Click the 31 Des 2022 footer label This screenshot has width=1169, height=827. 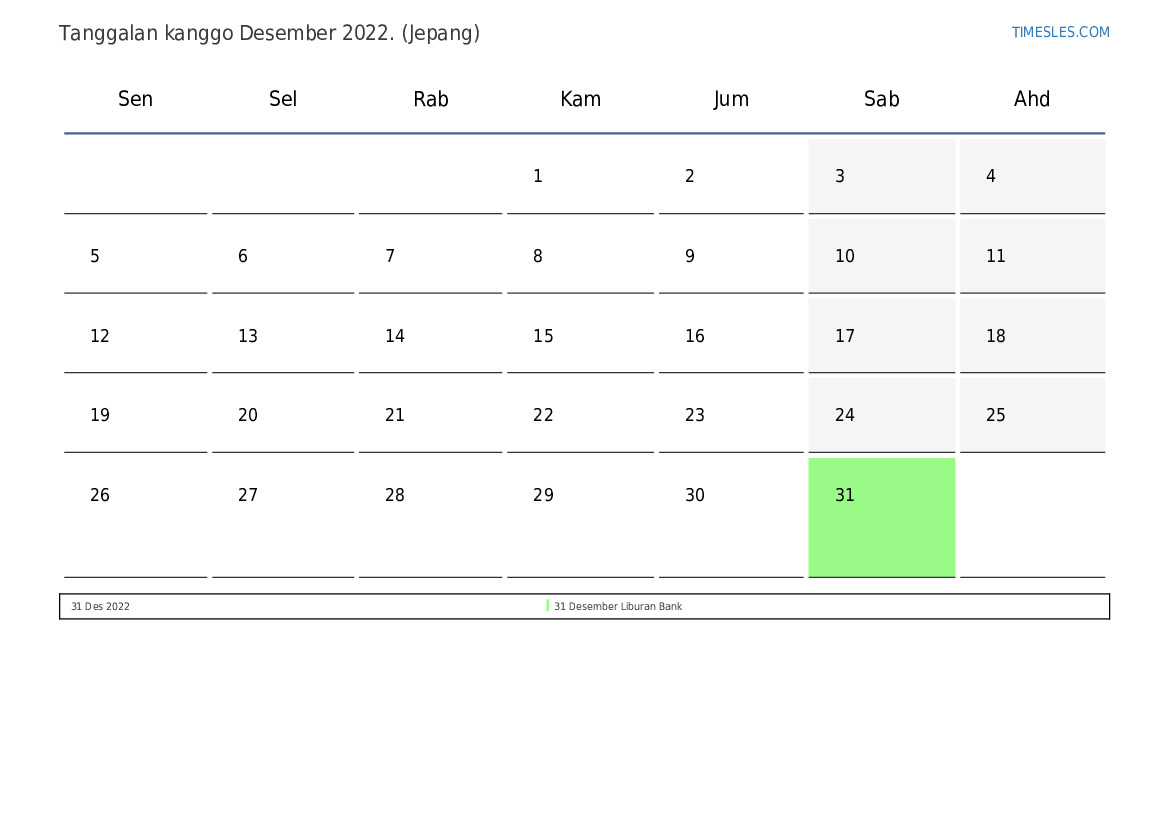(x=100, y=607)
